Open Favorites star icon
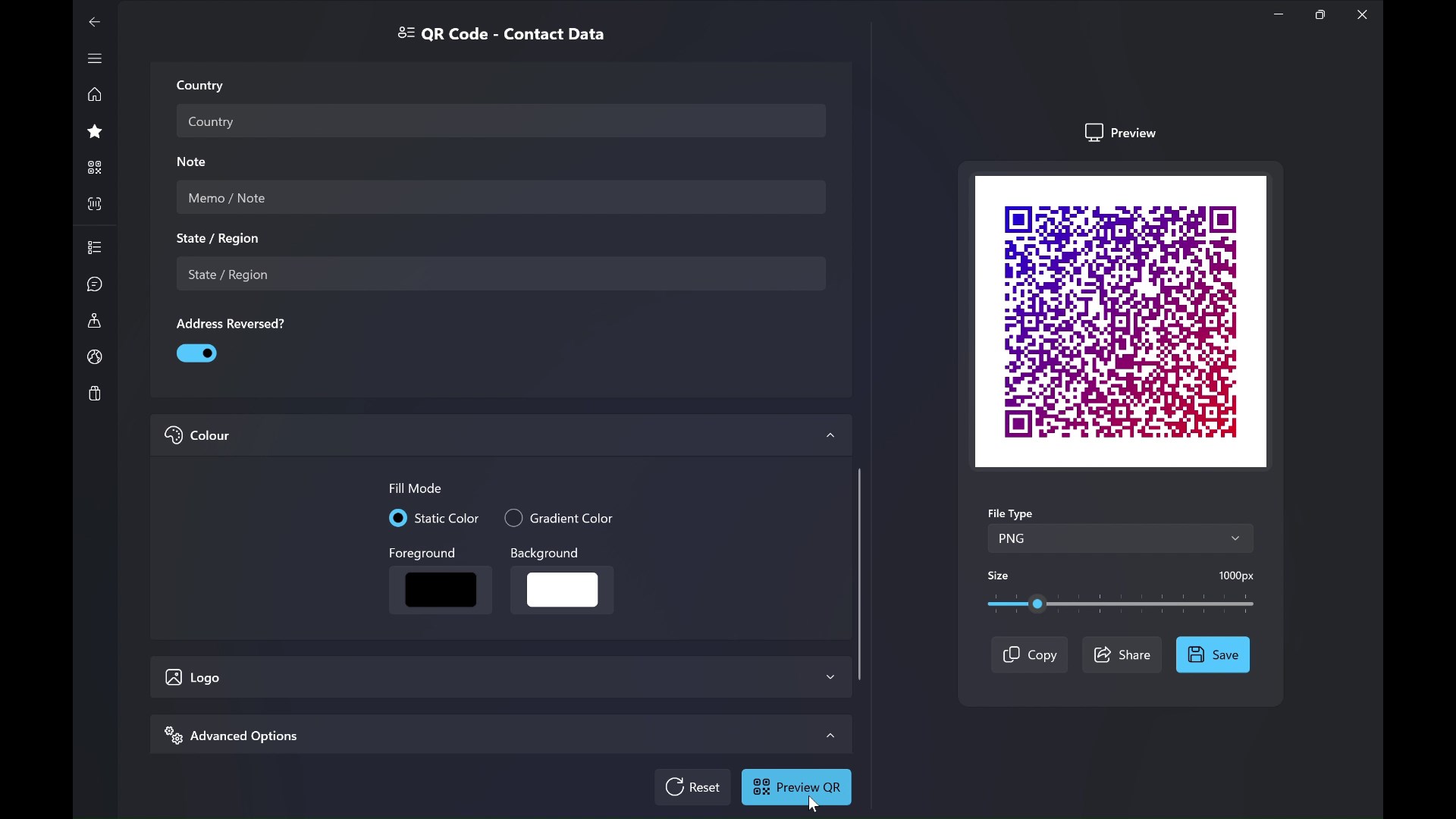 click(94, 131)
